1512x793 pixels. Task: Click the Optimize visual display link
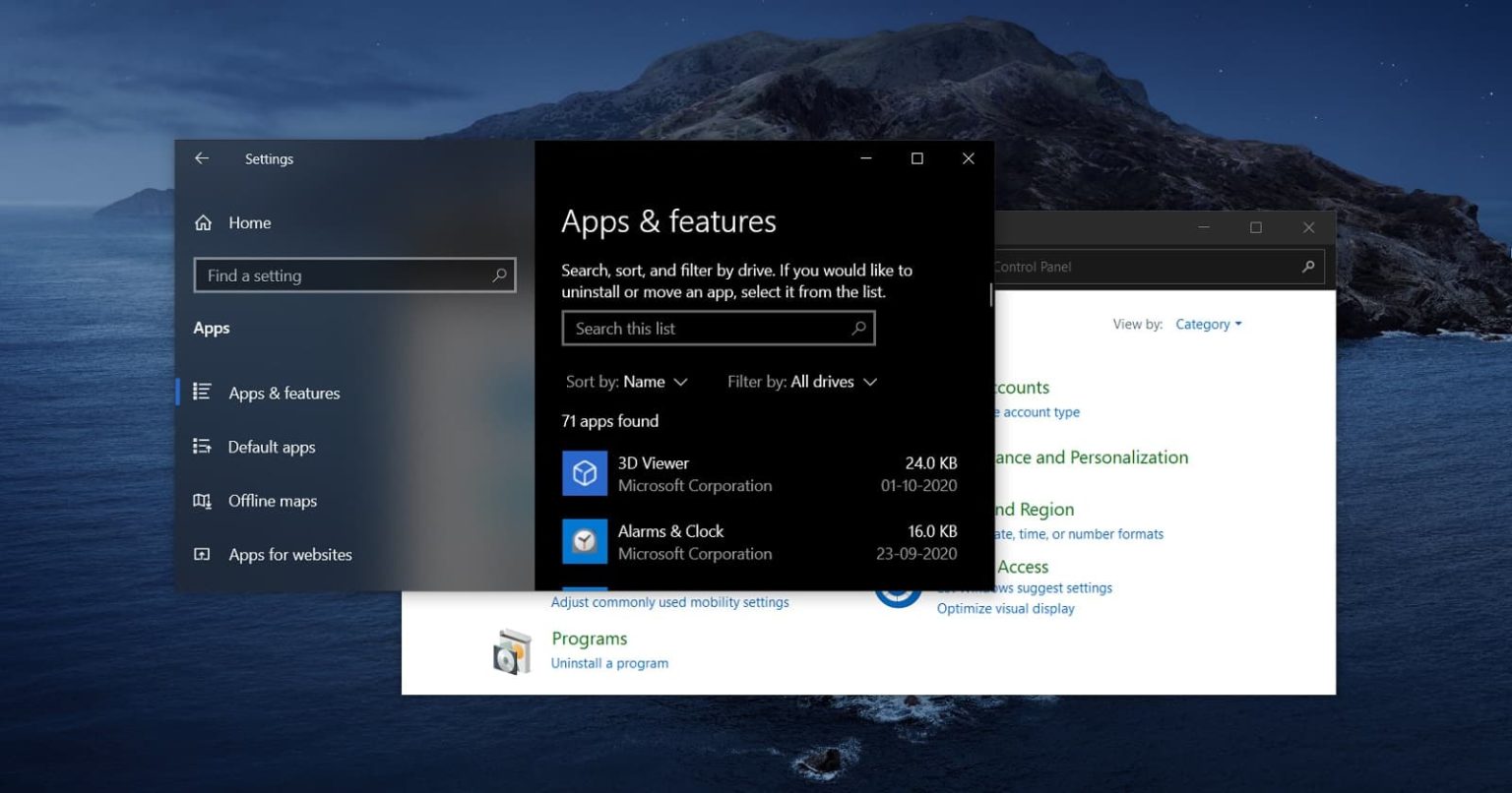click(x=1005, y=608)
